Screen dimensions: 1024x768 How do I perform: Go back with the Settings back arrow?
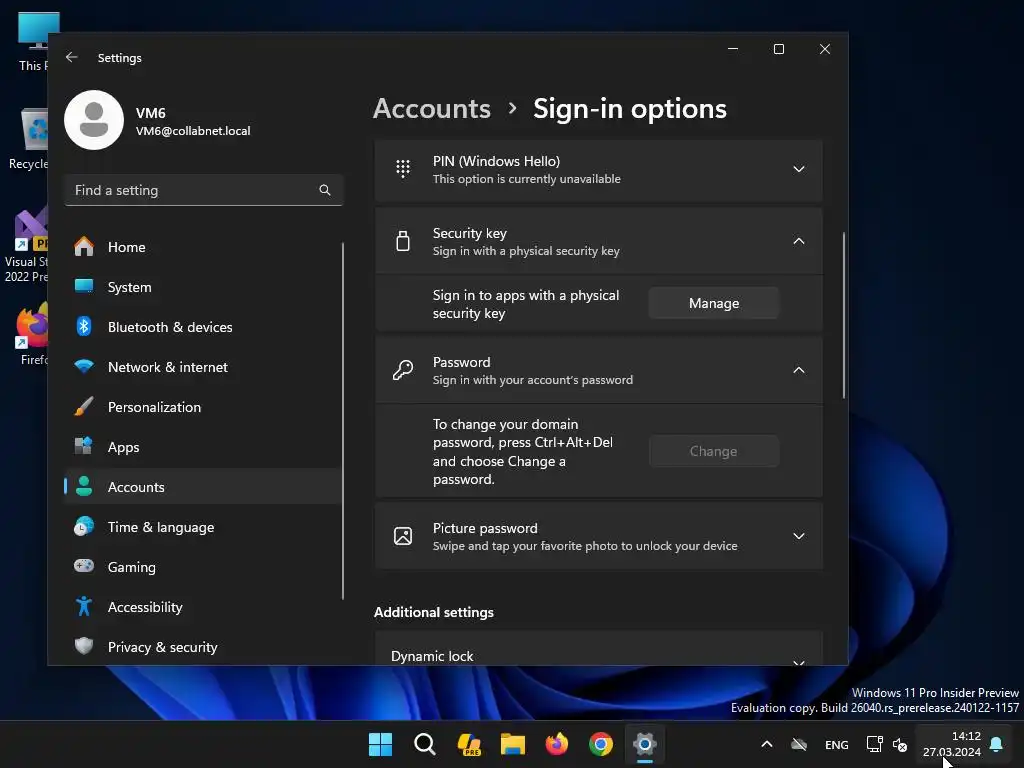click(72, 57)
